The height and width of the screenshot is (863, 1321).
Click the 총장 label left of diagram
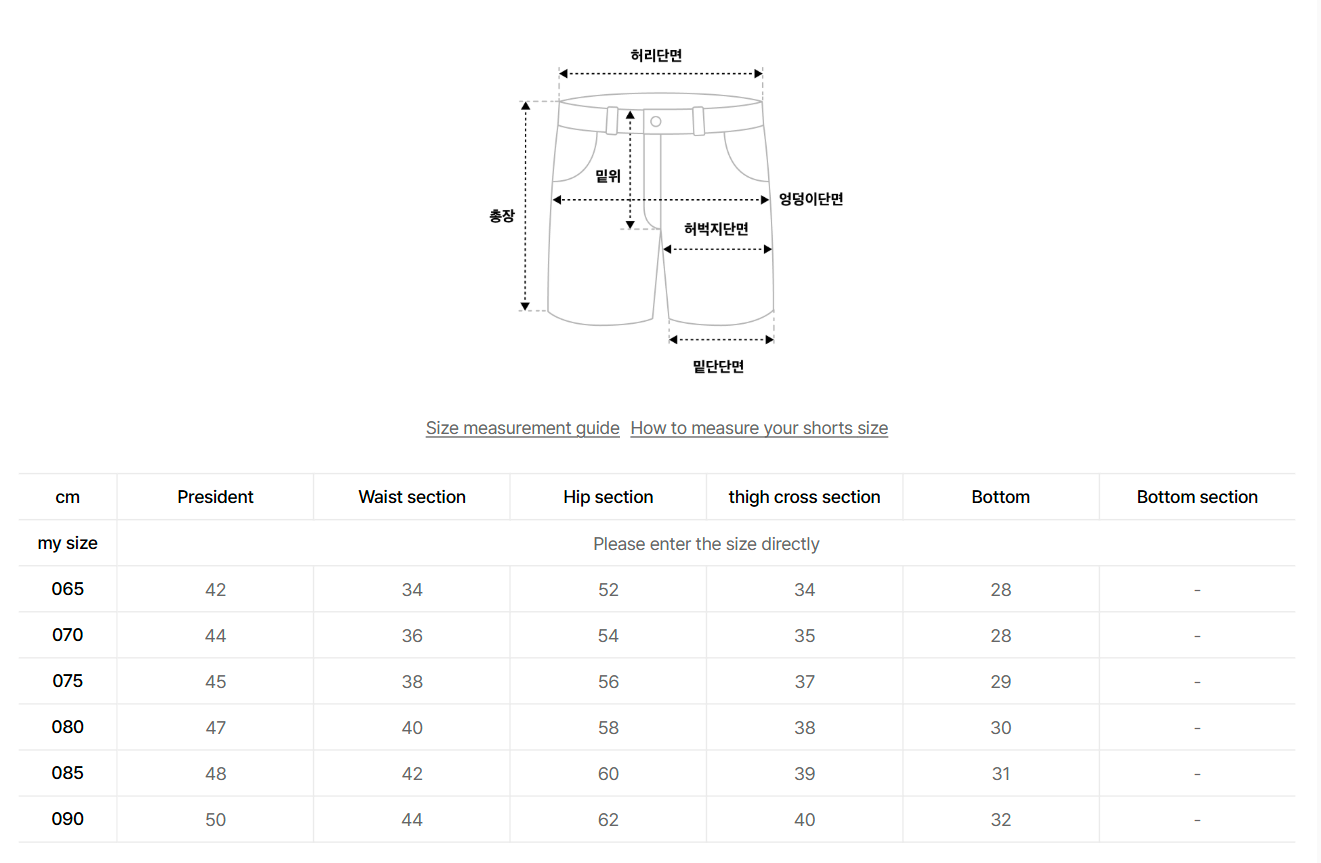pyautogui.click(x=502, y=215)
